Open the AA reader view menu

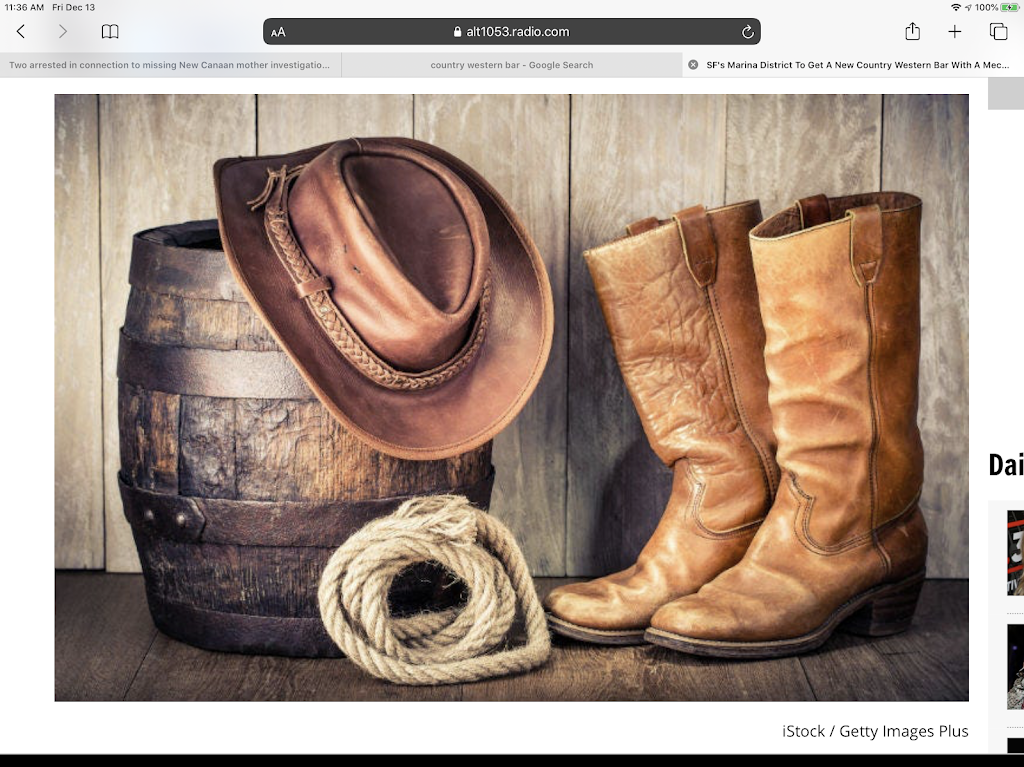(278, 32)
